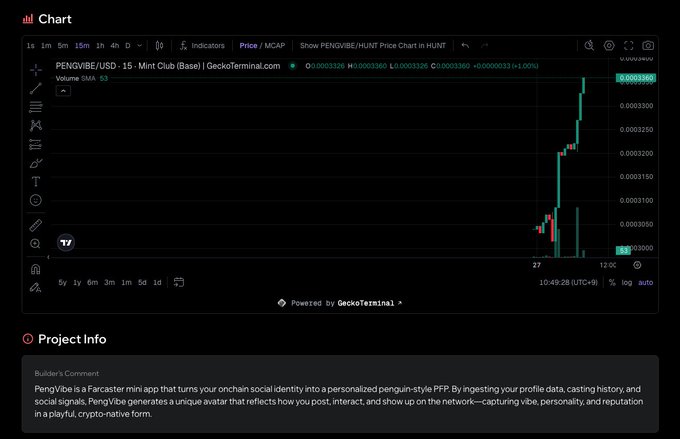Open the timezone menu showing UTC+9
Image resolution: width=680 pixels, height=439 pixels.
tap(568, 282)
